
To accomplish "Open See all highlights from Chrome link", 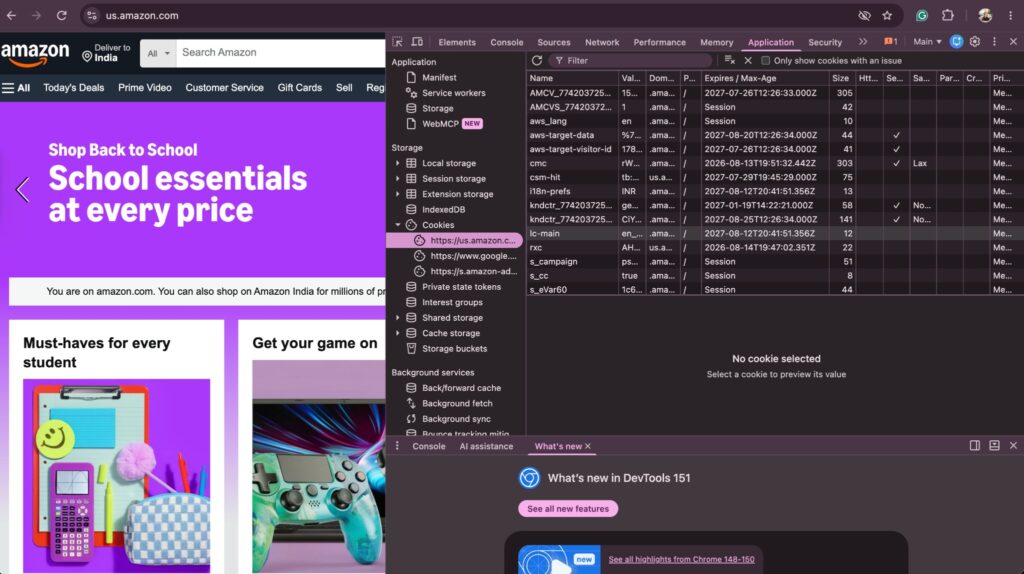I will (x=681, y=560).
